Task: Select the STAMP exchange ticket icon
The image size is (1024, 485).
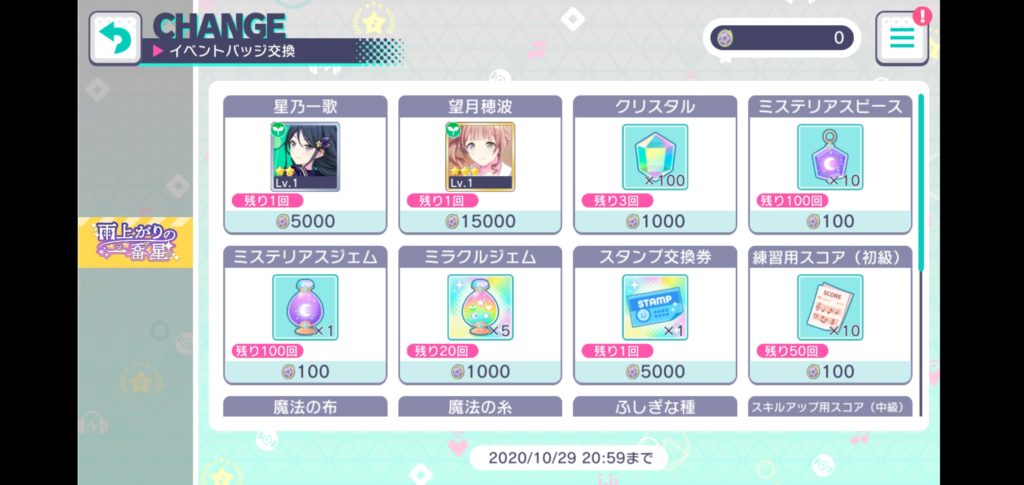Action: point(655,307)
